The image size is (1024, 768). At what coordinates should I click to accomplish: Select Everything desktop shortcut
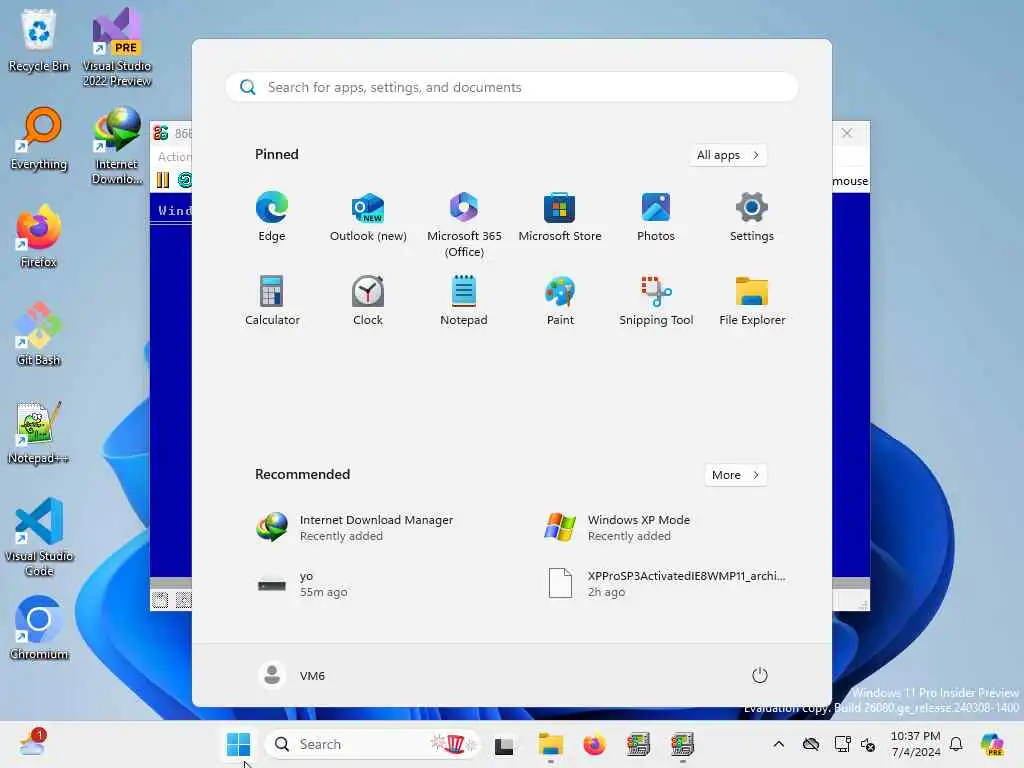(x=39, y=139)
